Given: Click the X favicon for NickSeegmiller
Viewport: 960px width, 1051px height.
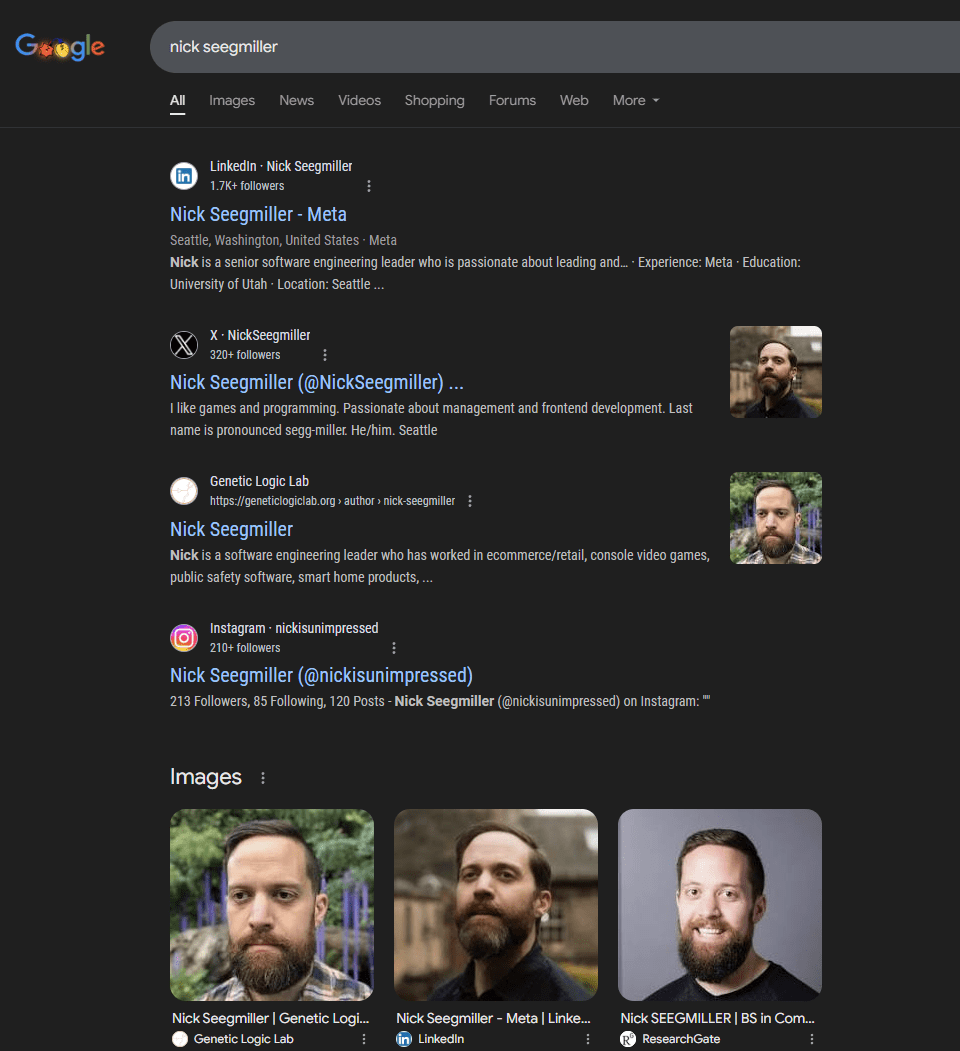Looking at the screenshot, I should pos(184,345).
